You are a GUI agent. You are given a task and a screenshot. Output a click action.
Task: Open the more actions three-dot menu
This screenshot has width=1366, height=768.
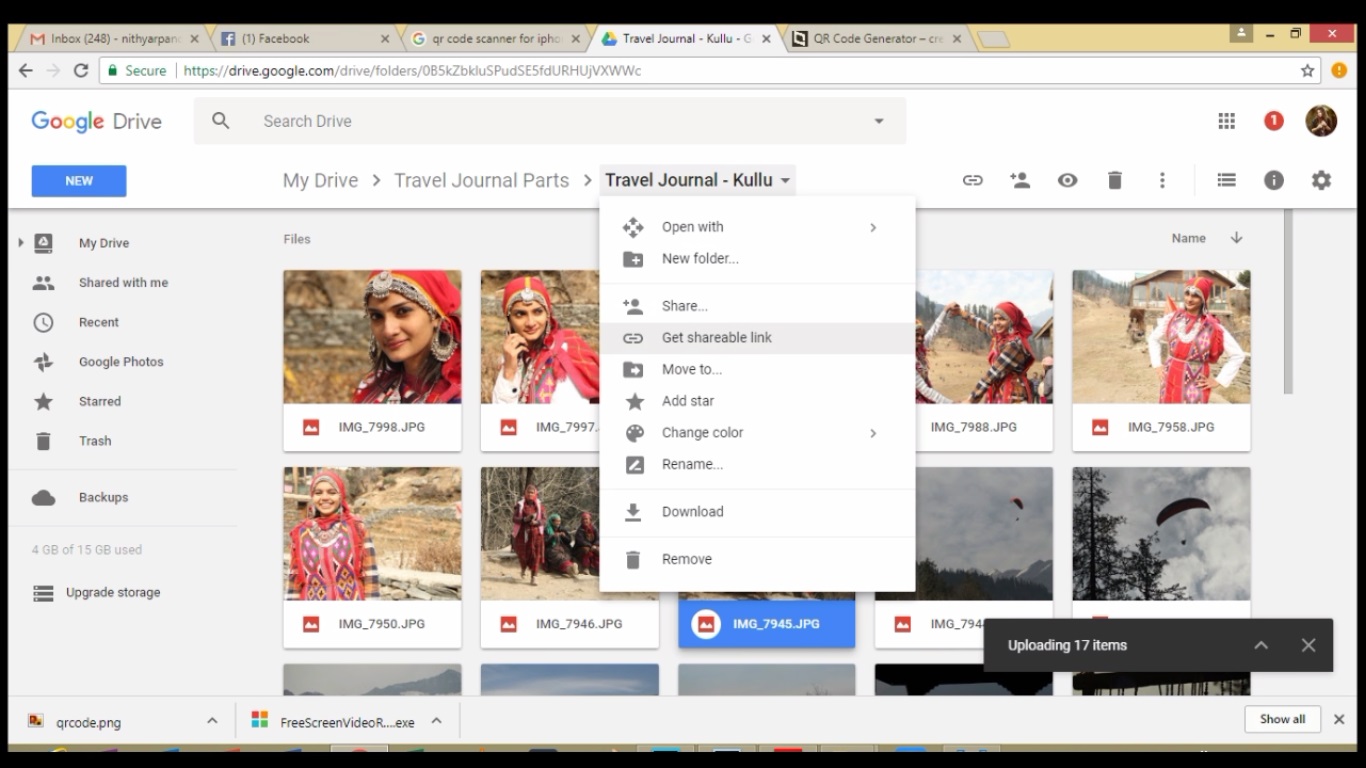tap(1162, 181)
